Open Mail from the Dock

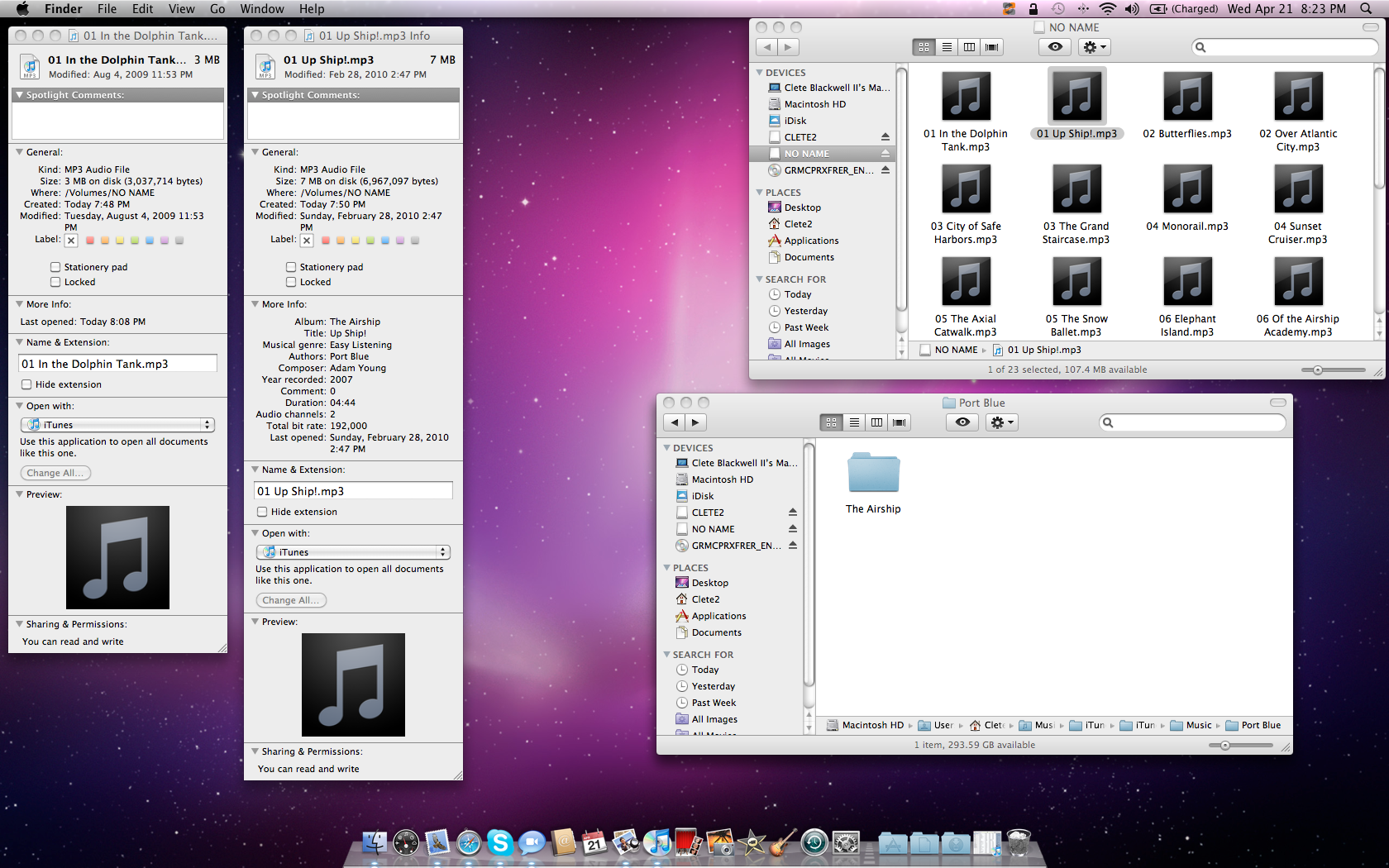pyautogui.click(x=437, y=842)
